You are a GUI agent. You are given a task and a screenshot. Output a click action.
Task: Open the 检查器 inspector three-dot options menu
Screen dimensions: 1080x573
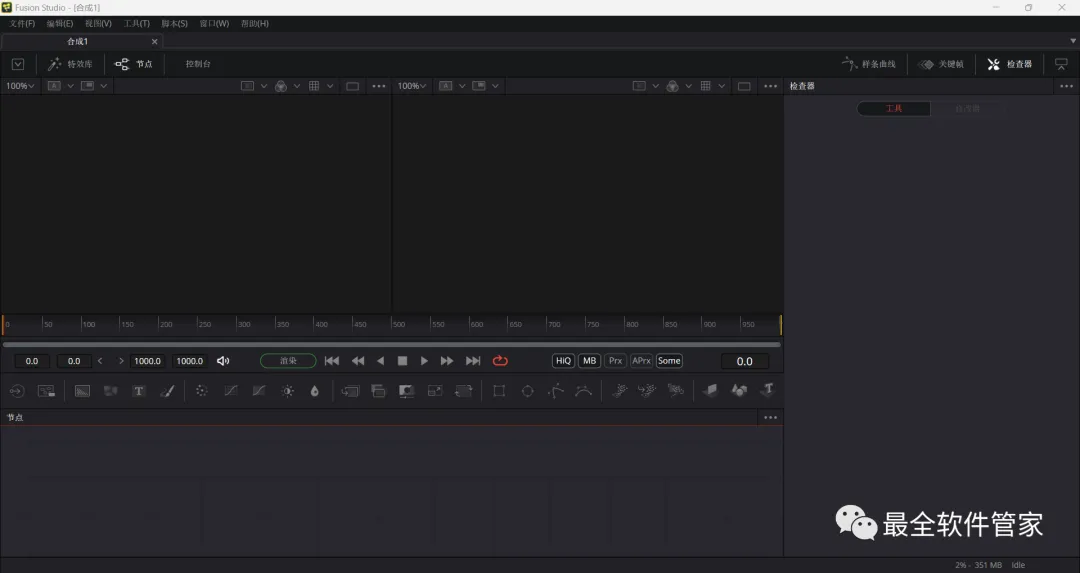pos(1066,86)
